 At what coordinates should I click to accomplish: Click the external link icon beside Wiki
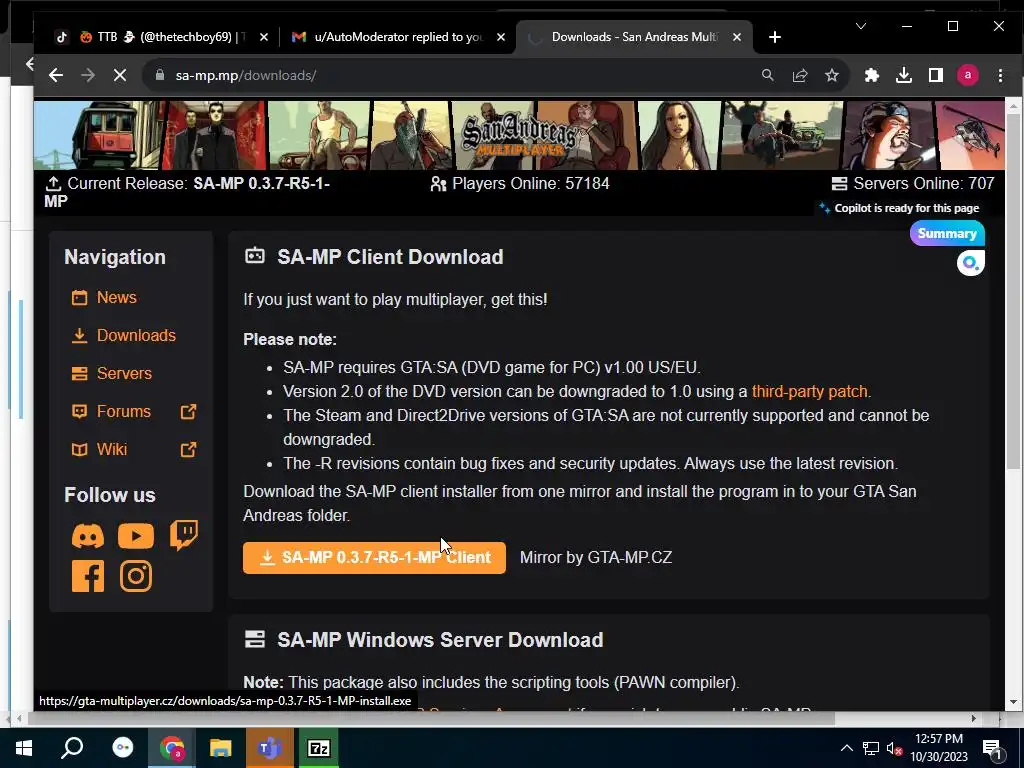pos(188,449)
